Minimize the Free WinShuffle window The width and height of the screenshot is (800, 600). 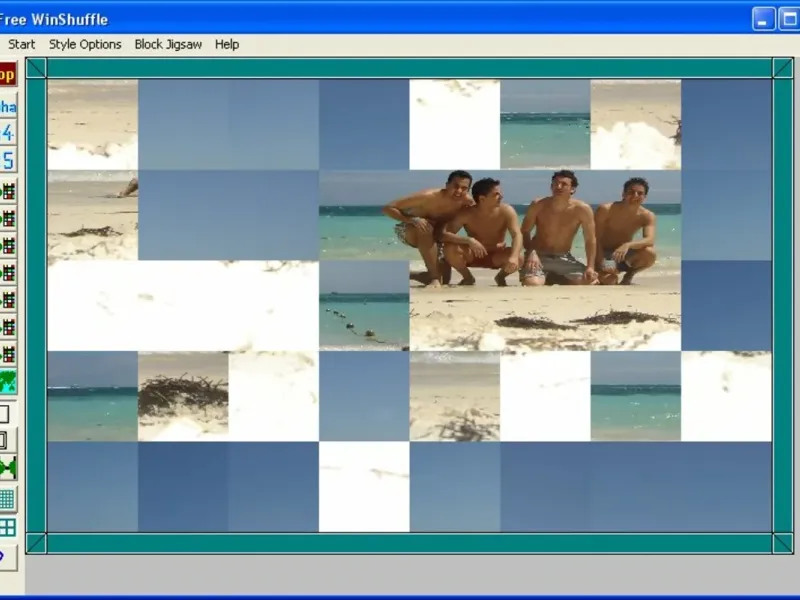tap(764, 19)
